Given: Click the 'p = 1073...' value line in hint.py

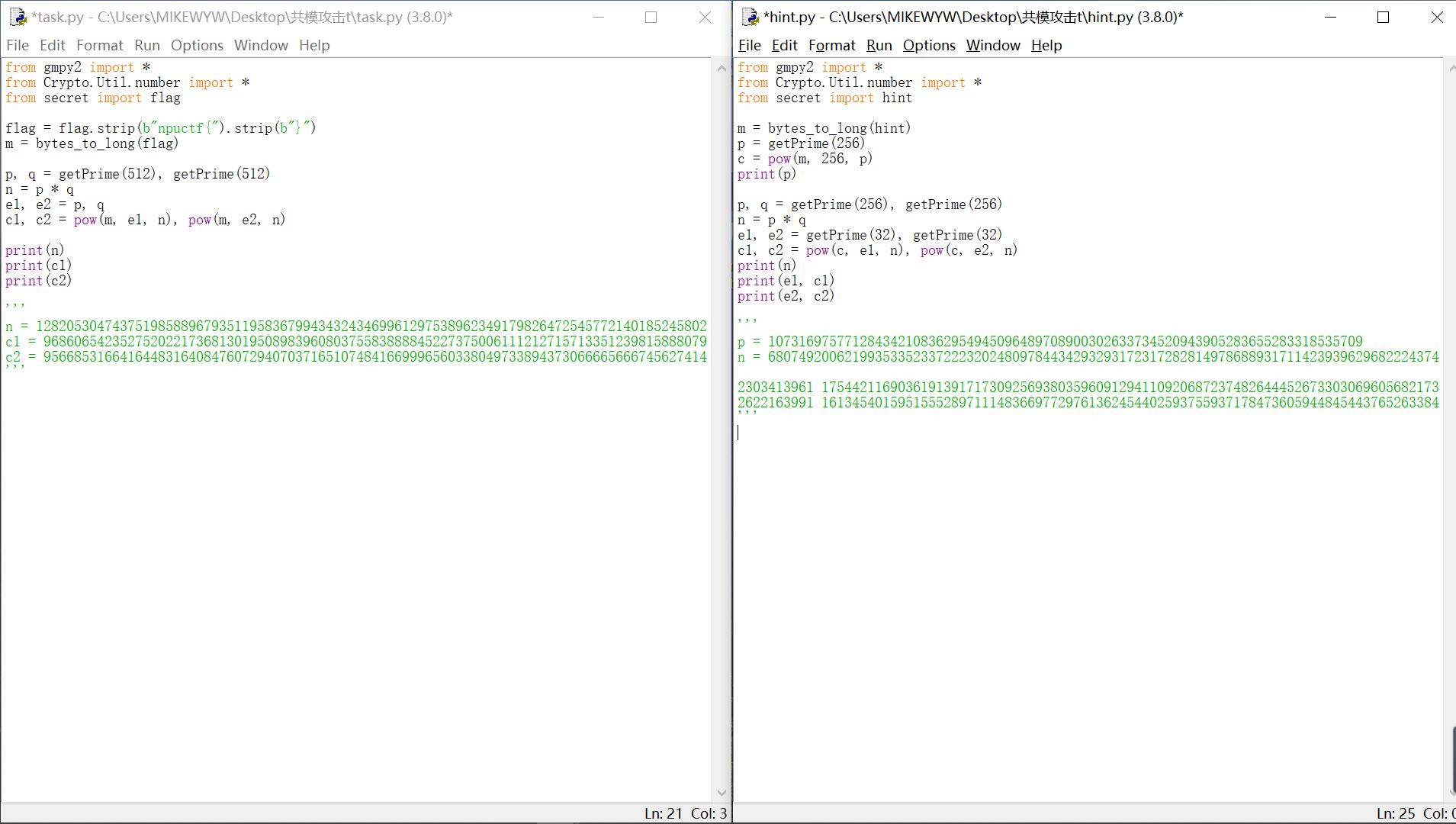Looking at the screenshot, I should [x=1050, y=342].
